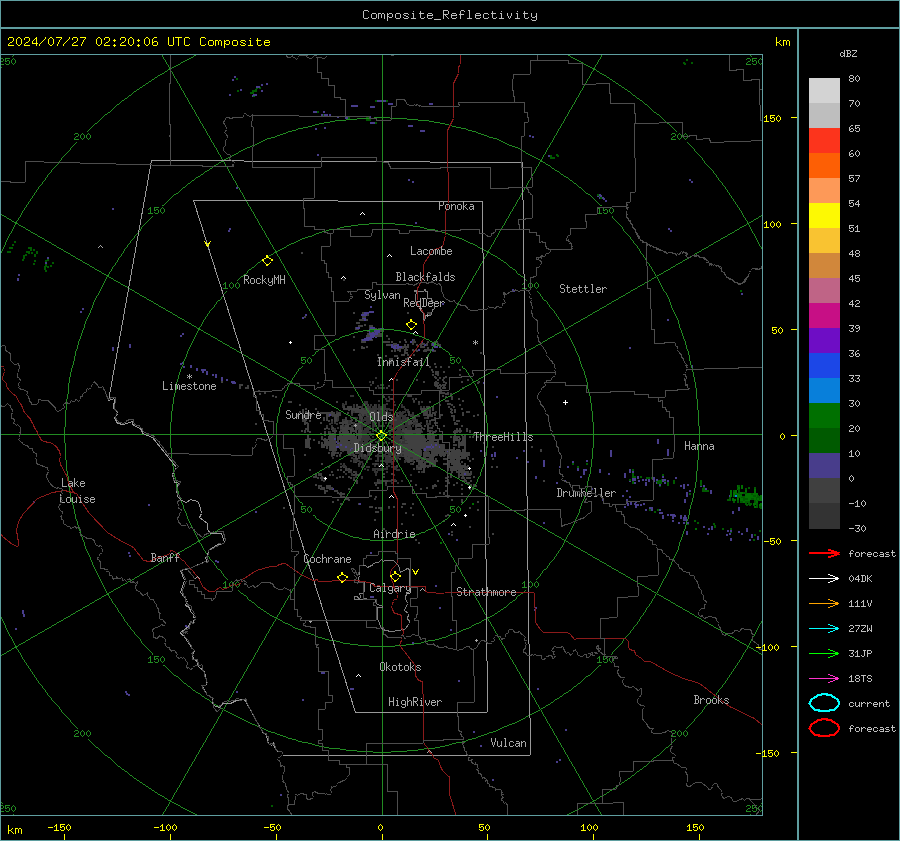Click the cyan 27ZW arrow legend icon
900x841 pixels.
[x=824, y=629]
